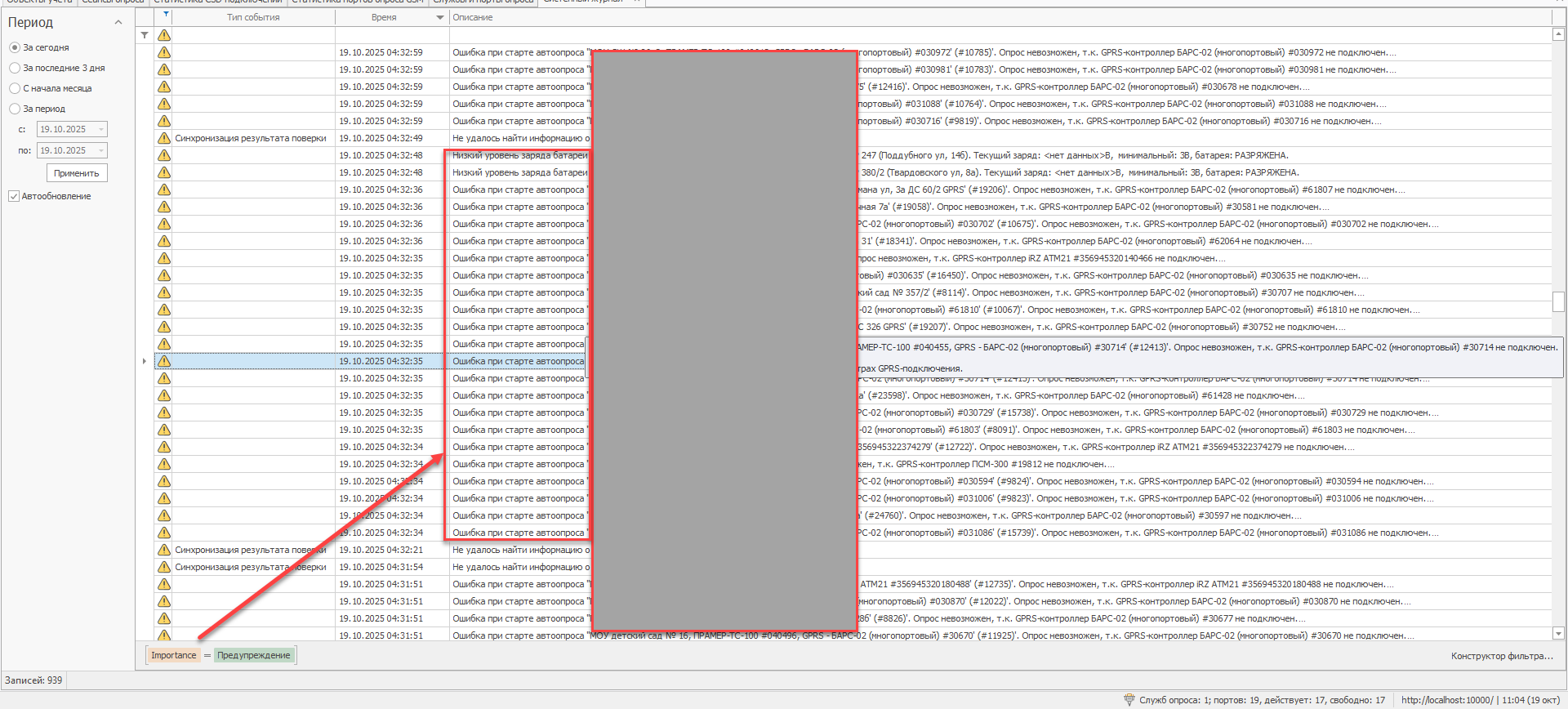Image resolution: width=1568 pixels, height=709 pixels.
Task: Click the filter icon in the importance column header
Action: tap(166, 15)
